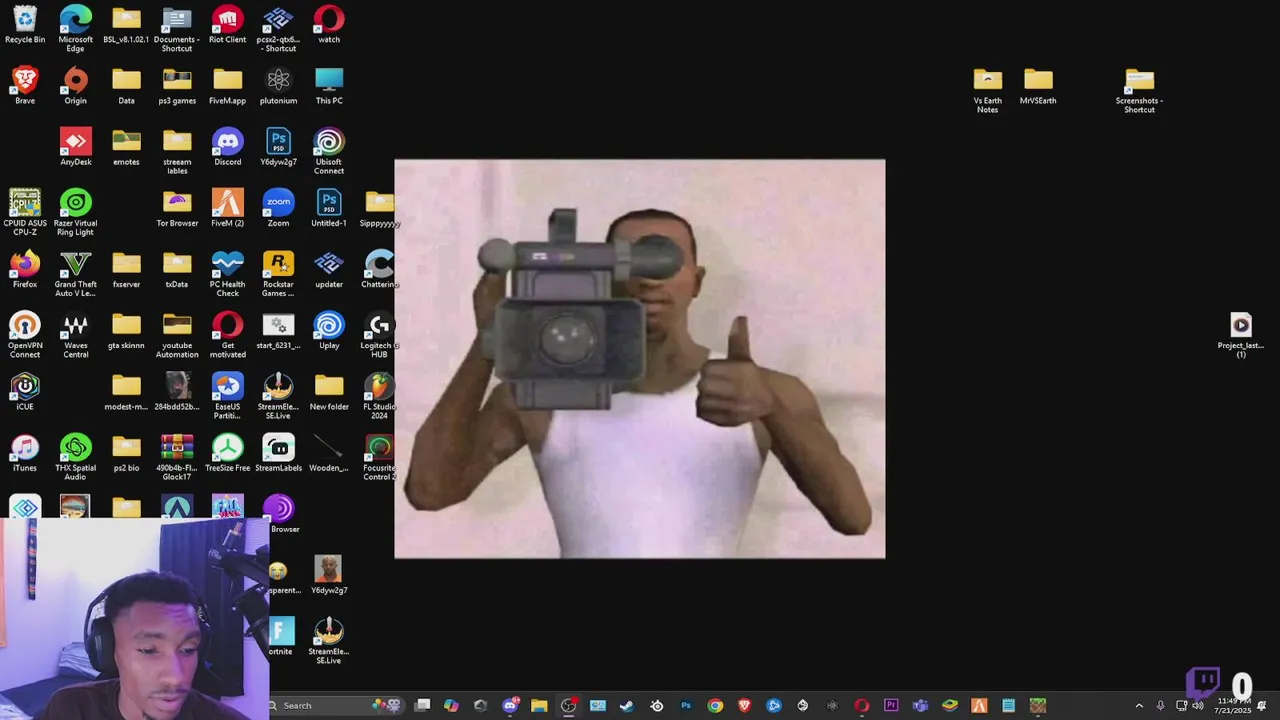1280x720 pixels.
Task: Open the TreeSize Free shortcut
Action: (x=227, y=451)
